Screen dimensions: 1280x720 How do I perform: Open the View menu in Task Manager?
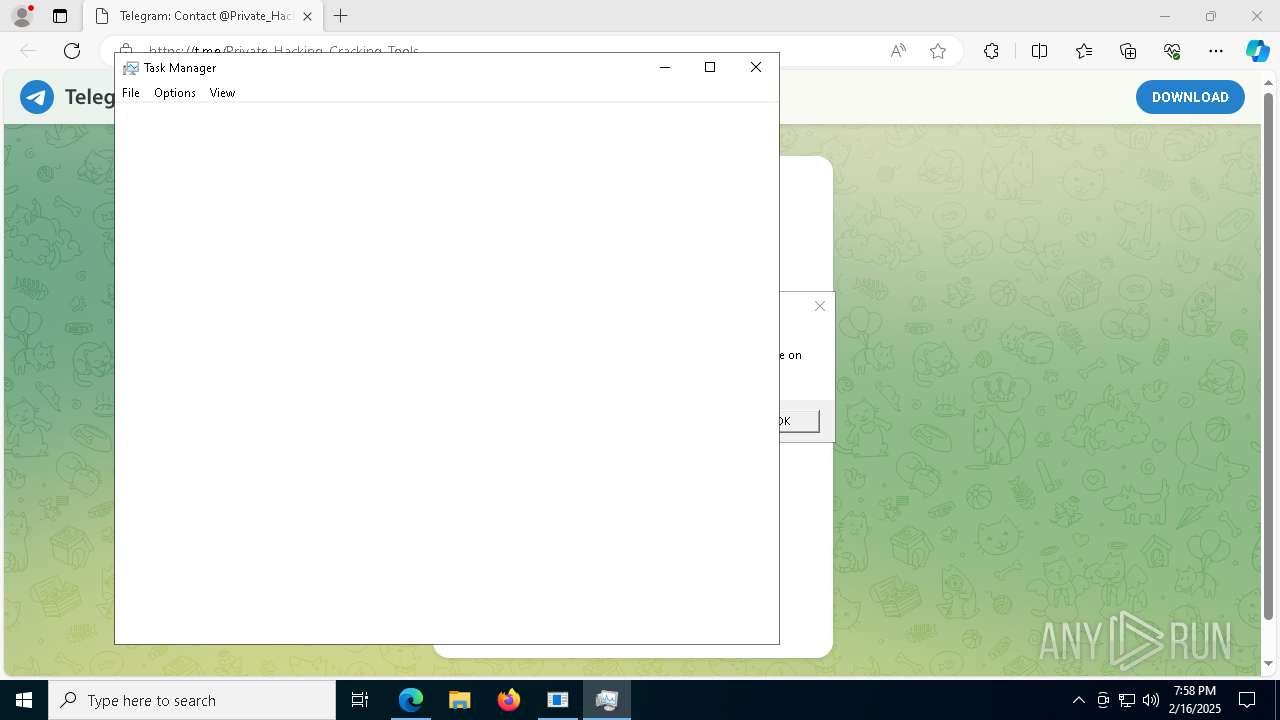point(222,93)
